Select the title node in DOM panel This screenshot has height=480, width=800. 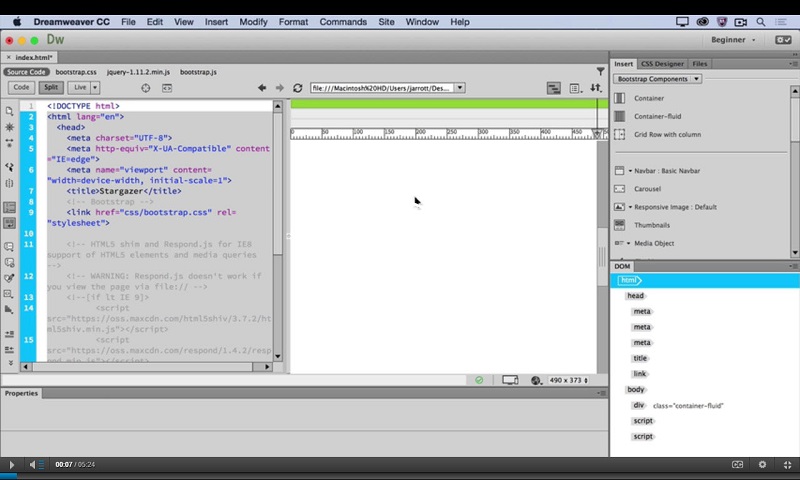click(x=640, y=358)
